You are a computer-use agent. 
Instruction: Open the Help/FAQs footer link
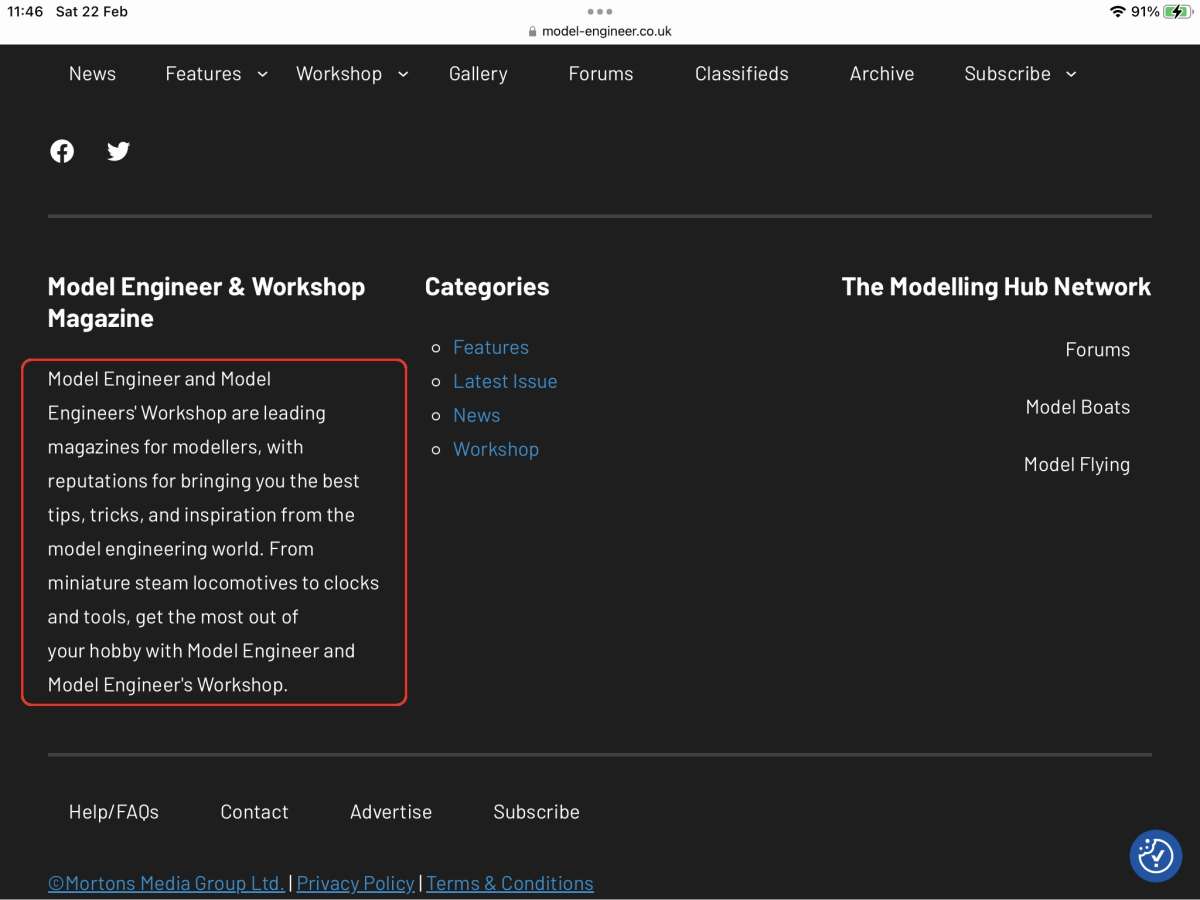[x=114, y=812]
